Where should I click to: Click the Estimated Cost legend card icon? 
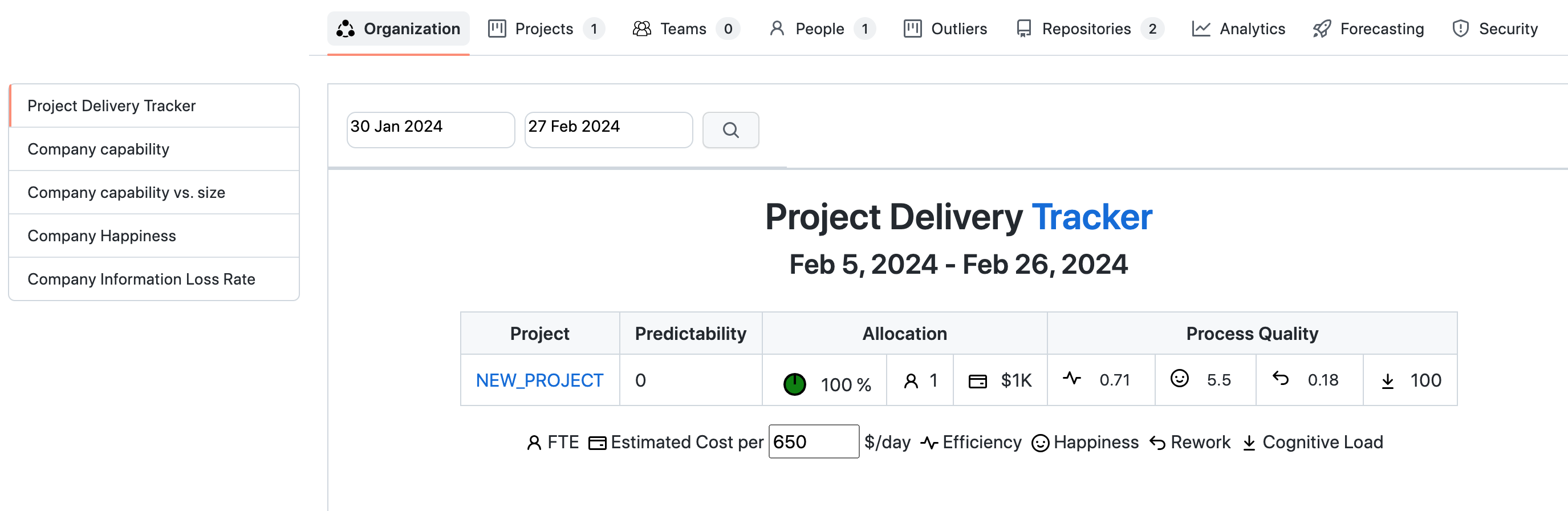click(597, 443)
